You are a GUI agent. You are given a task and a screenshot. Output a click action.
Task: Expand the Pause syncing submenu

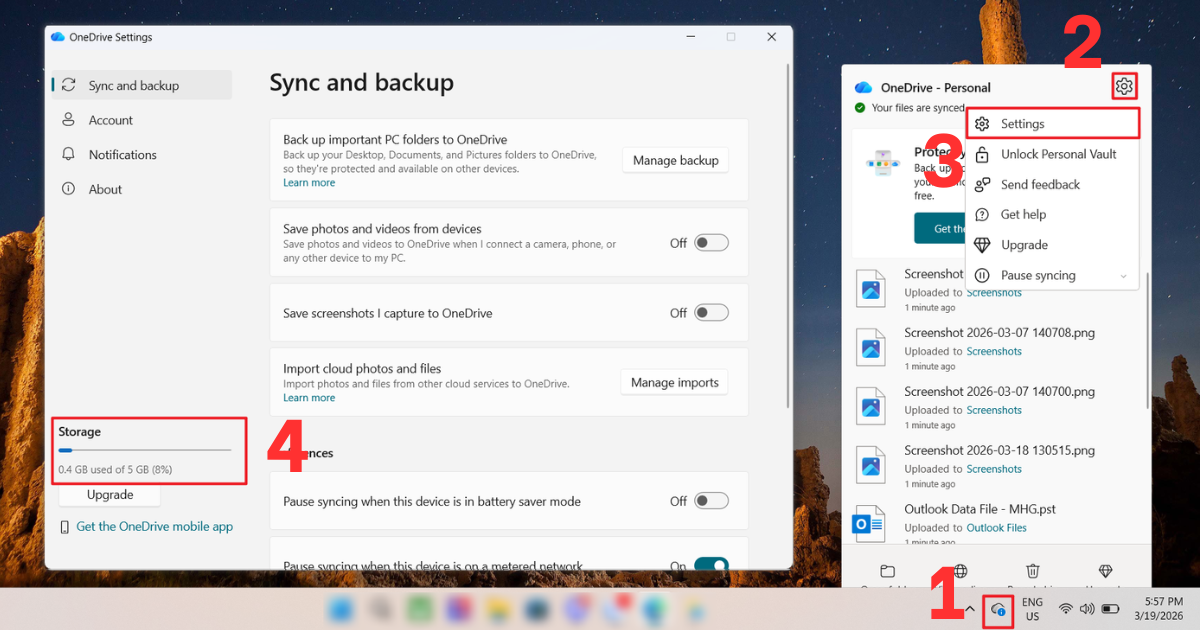[x=1053, y=275]
